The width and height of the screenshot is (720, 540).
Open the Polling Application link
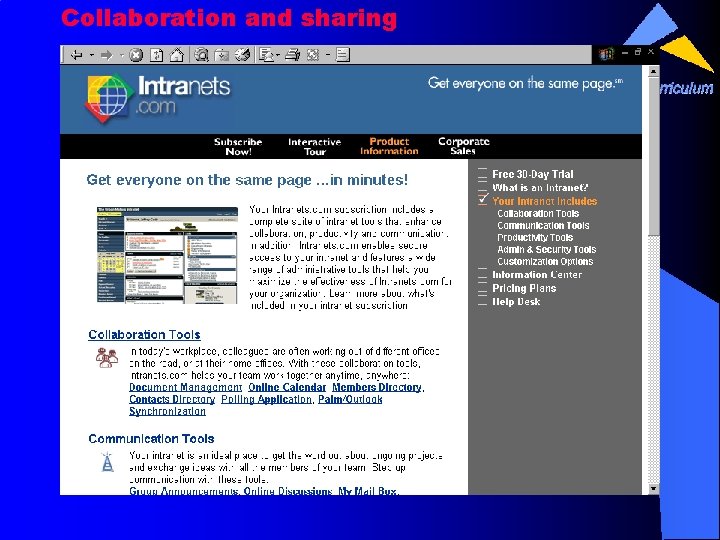pos(266,399)
